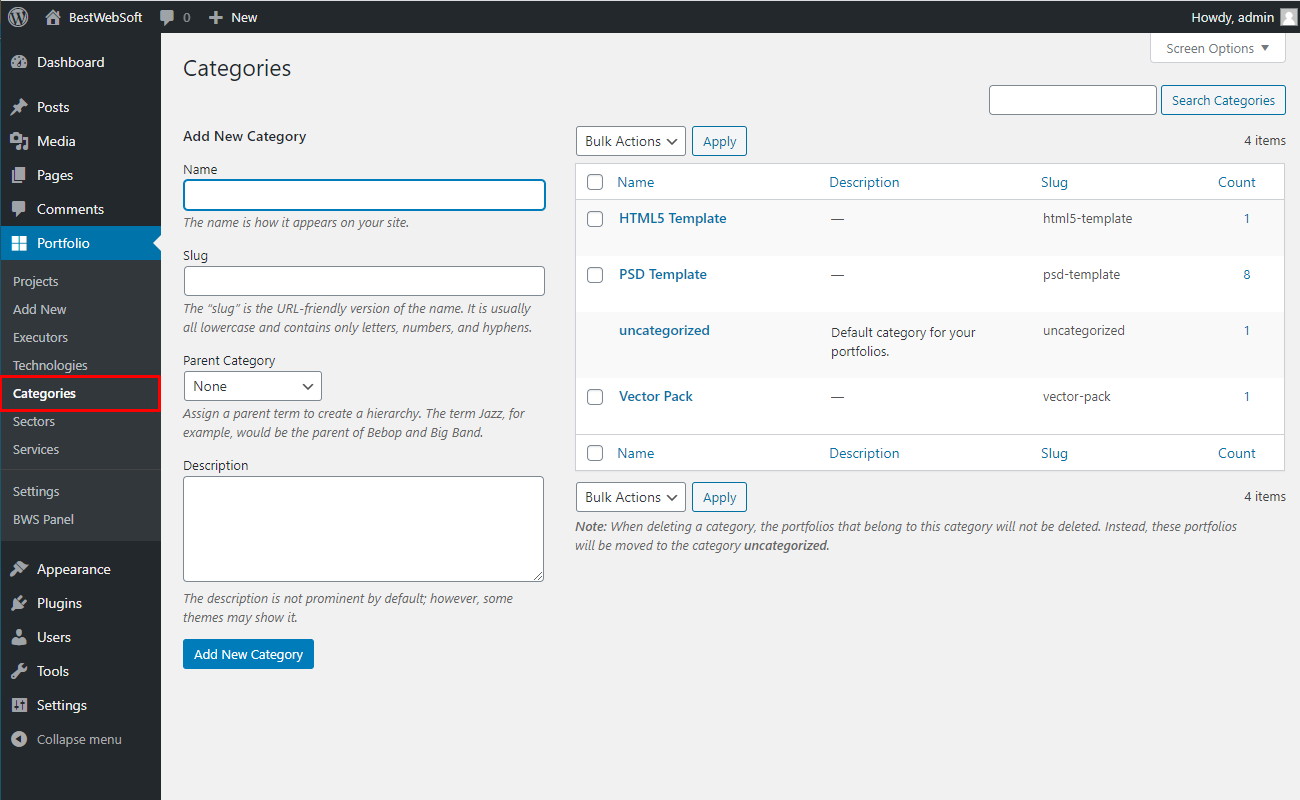Image resolution: width=1300 pixels, height=800 pixels.
Task: Click the Add New Category button
Action: pyautogui.click(x=248, y=654)
